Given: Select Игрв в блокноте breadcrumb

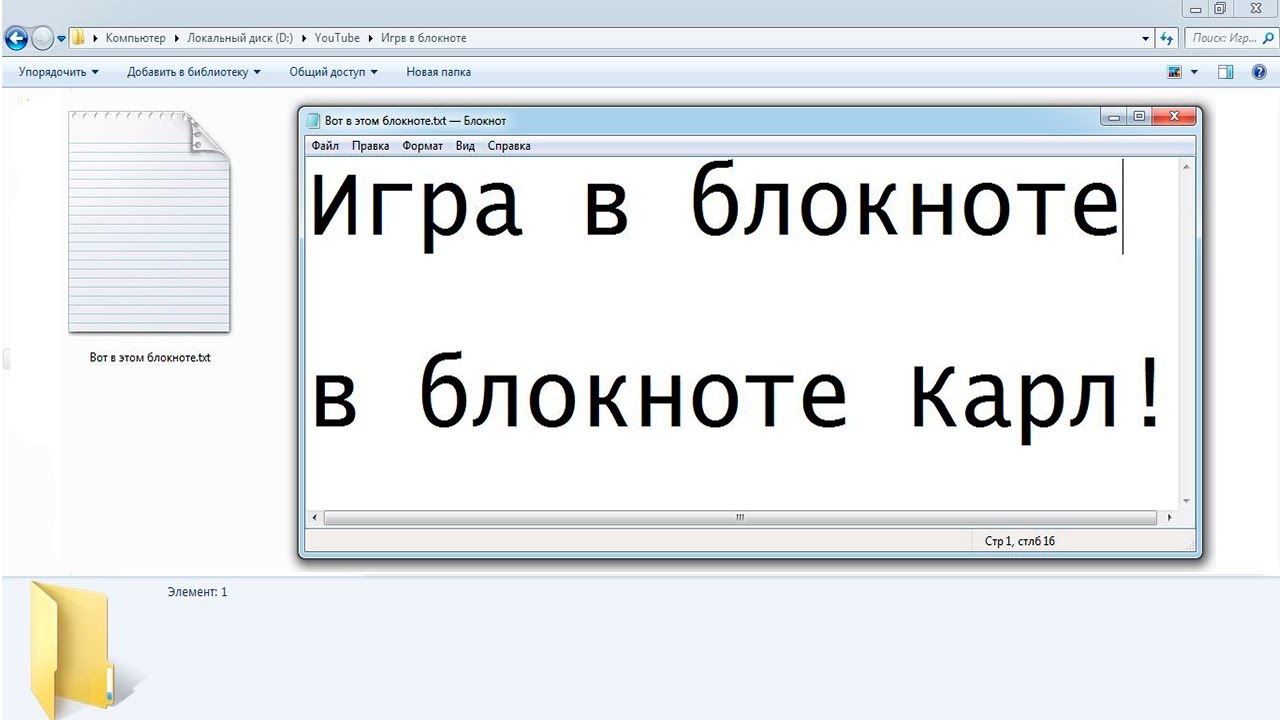Looking at the screenshot, I should point(423,38).
